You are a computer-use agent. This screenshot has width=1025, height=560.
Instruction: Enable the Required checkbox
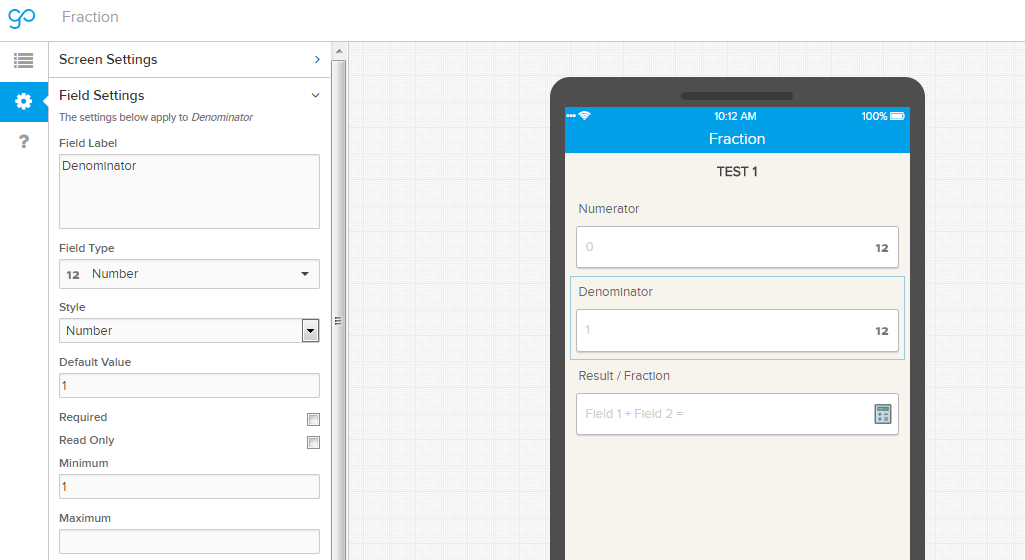(313, 419)
